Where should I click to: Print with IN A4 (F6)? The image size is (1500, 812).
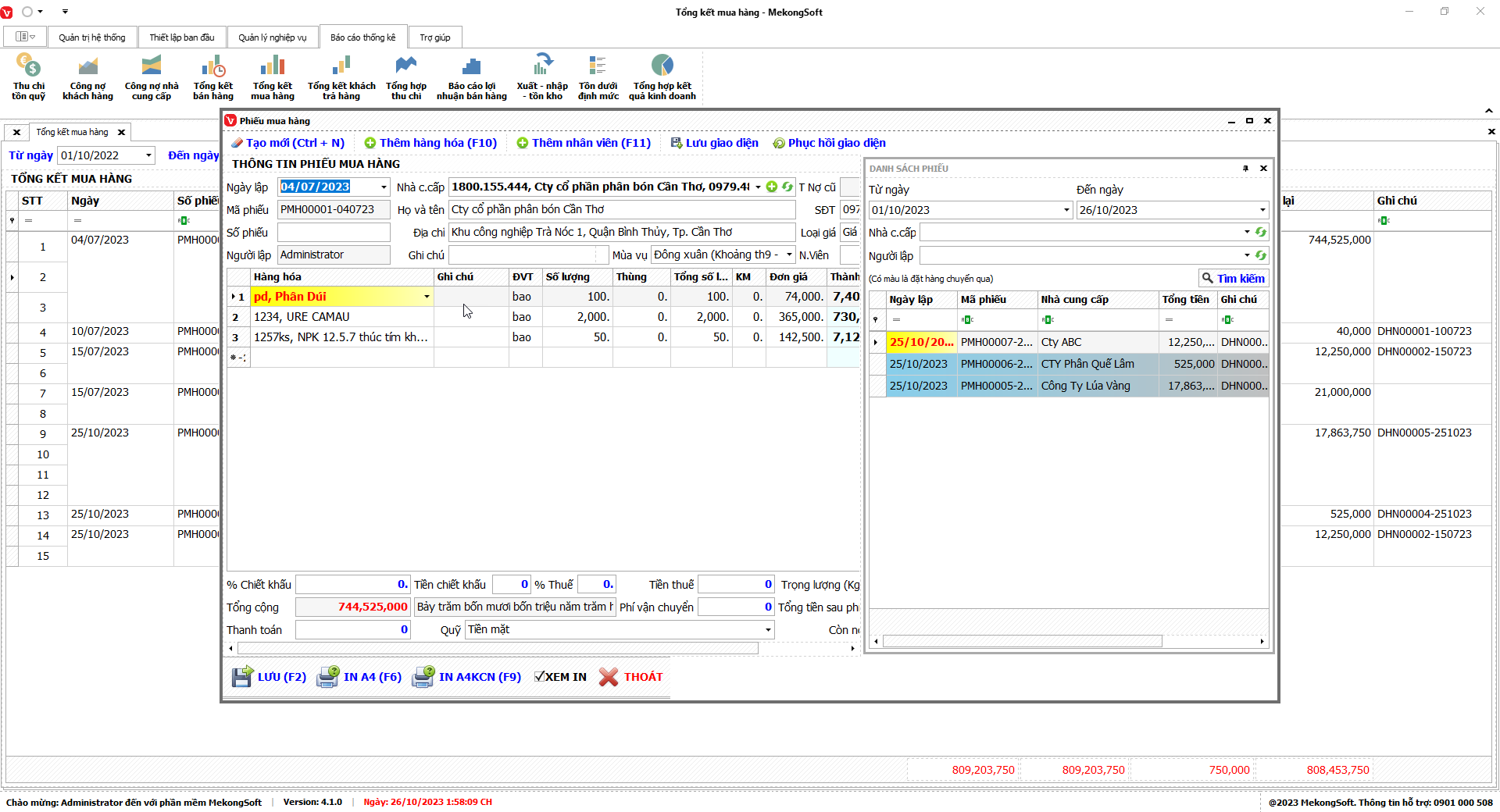(x=359, y=677)
